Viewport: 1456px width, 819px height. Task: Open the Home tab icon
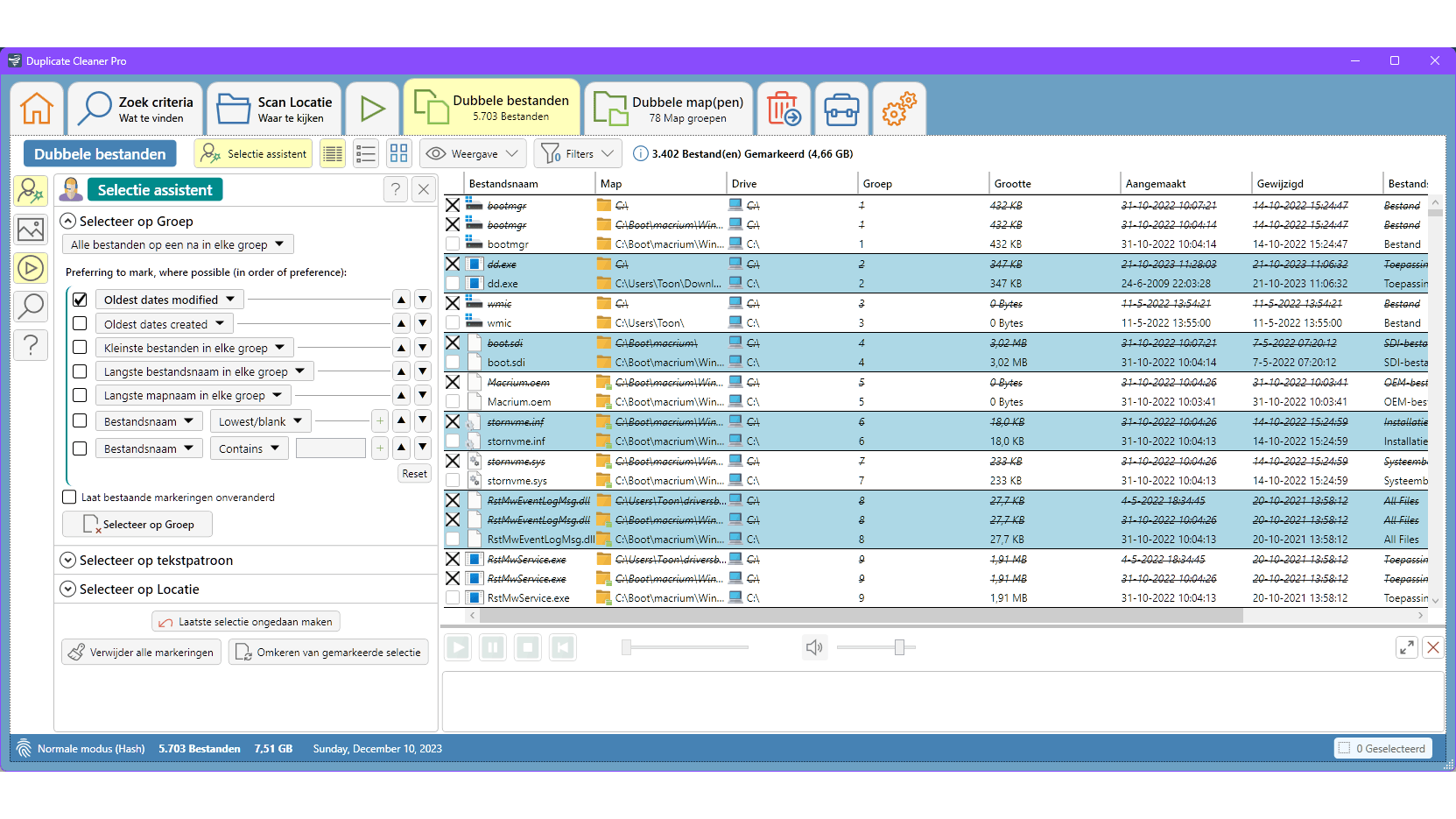[x=37, y=109]
